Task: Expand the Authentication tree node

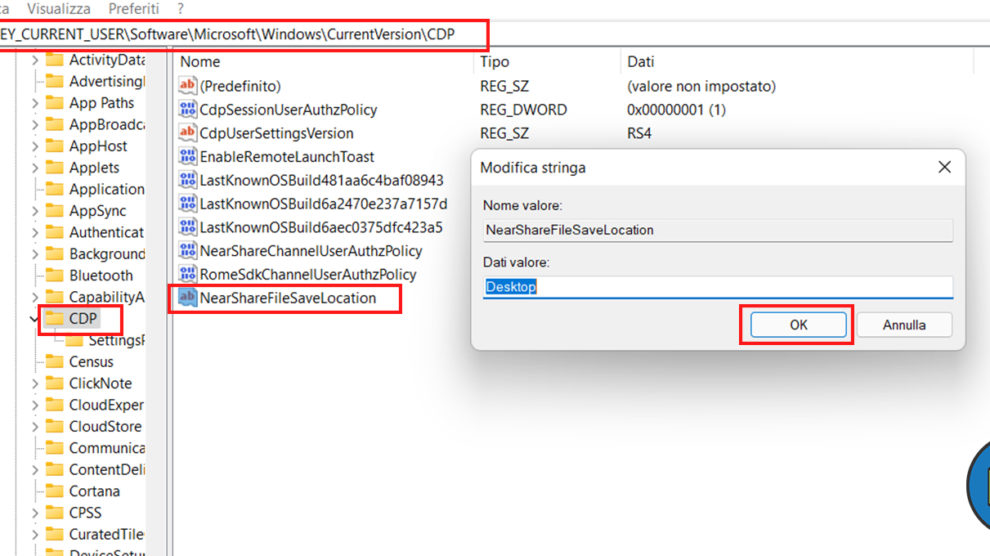Action: 35,233
